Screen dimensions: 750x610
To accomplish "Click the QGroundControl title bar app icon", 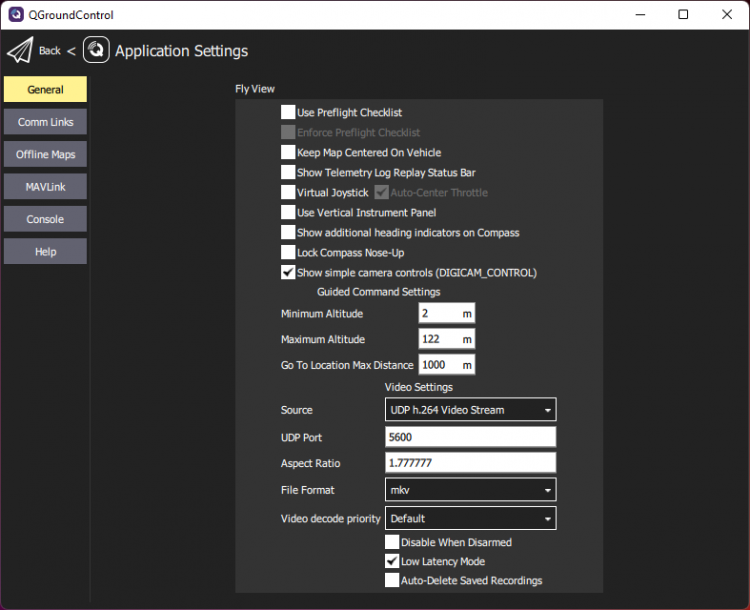I will (16, 15).
